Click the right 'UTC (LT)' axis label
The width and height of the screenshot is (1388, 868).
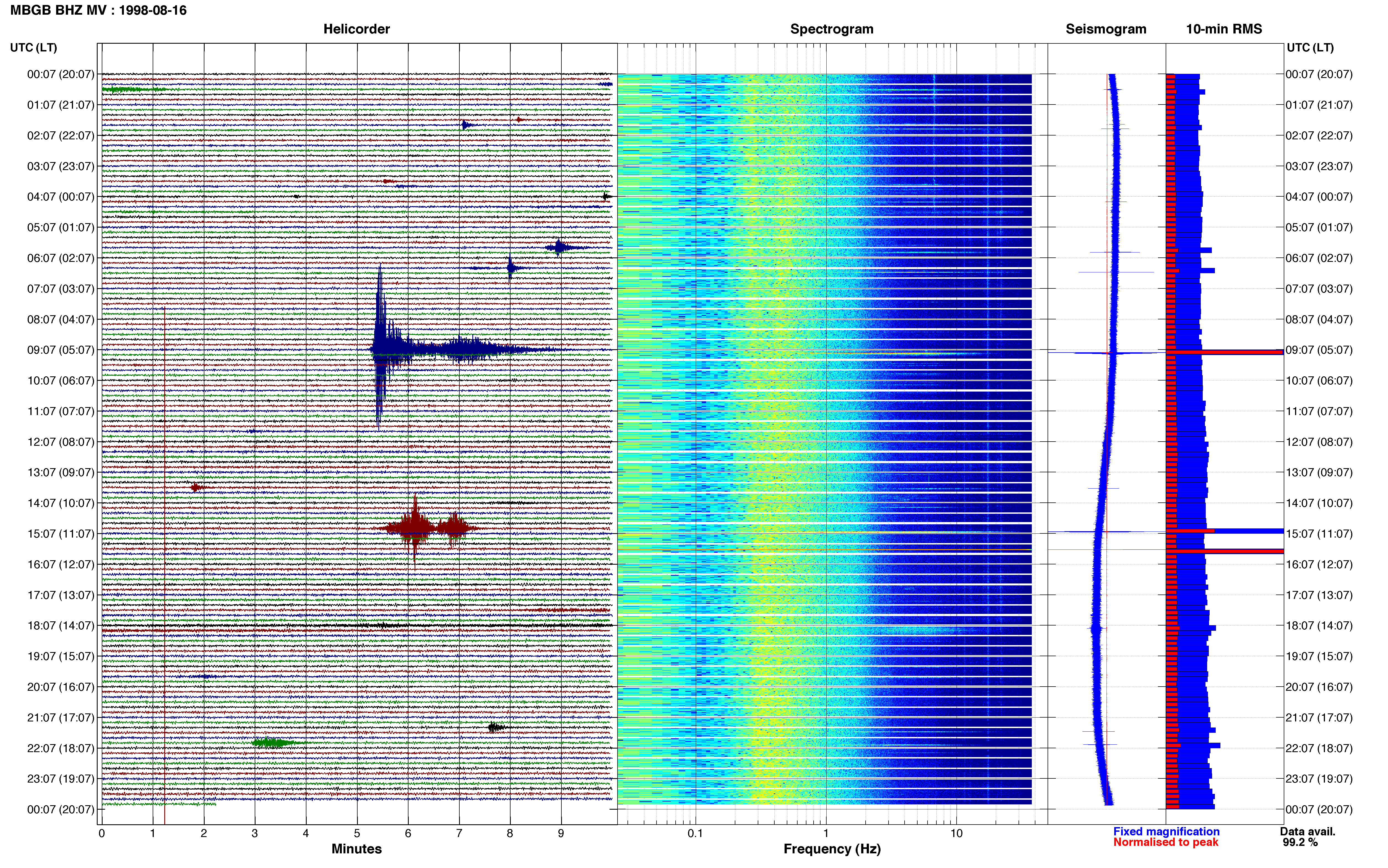[1310, 48]
